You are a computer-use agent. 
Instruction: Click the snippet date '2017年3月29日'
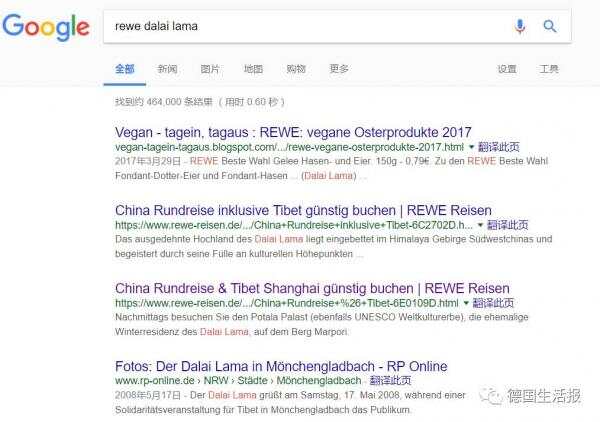click(x=148, y=161)
